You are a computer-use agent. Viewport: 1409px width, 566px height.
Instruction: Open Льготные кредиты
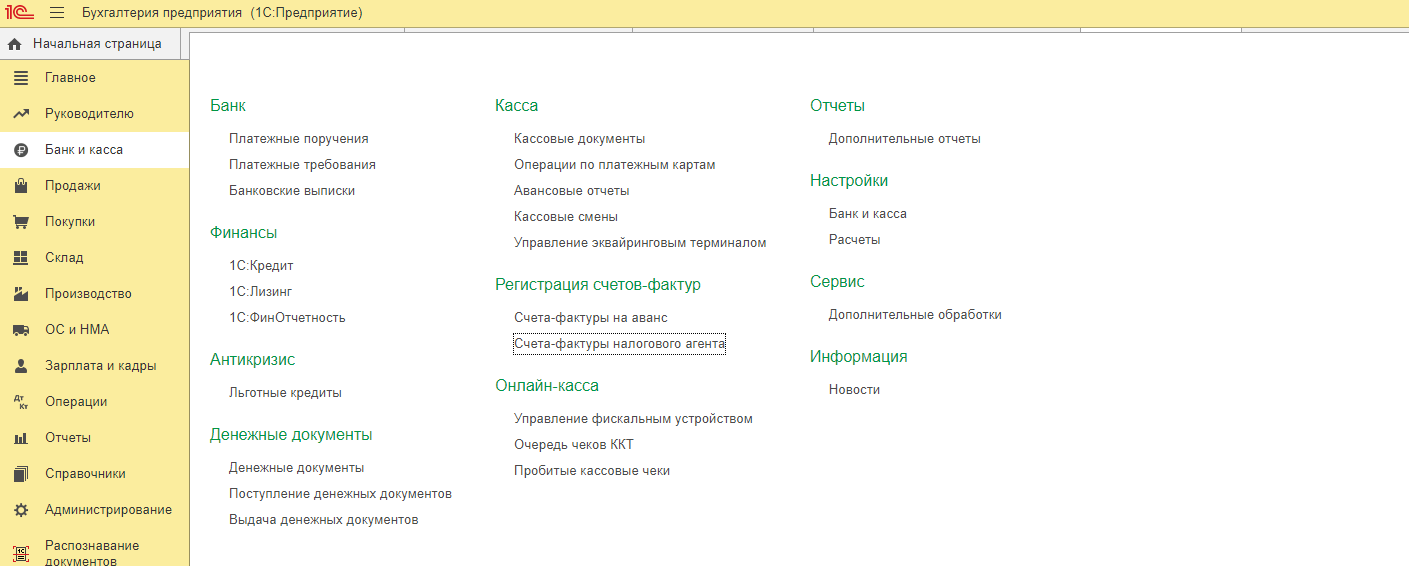pyautogui.click(x=285, y=393)
